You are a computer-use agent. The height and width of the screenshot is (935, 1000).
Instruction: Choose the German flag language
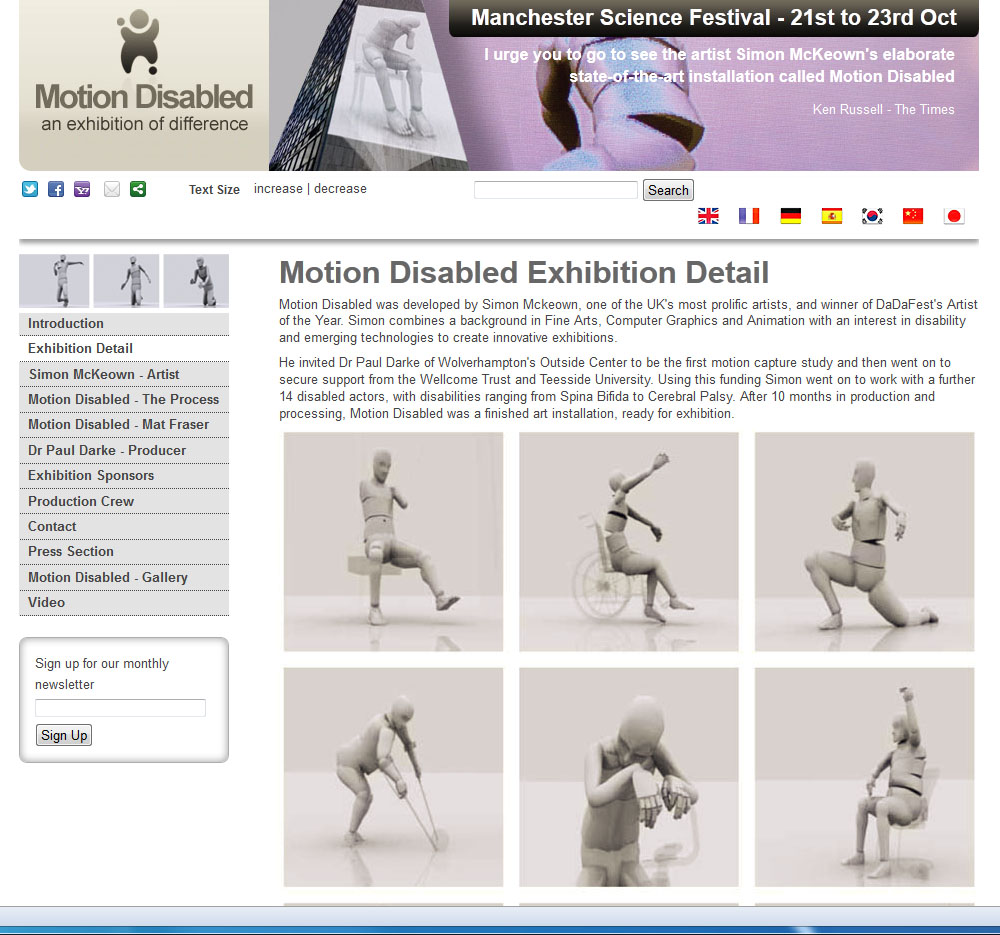[x=790, y=216]
